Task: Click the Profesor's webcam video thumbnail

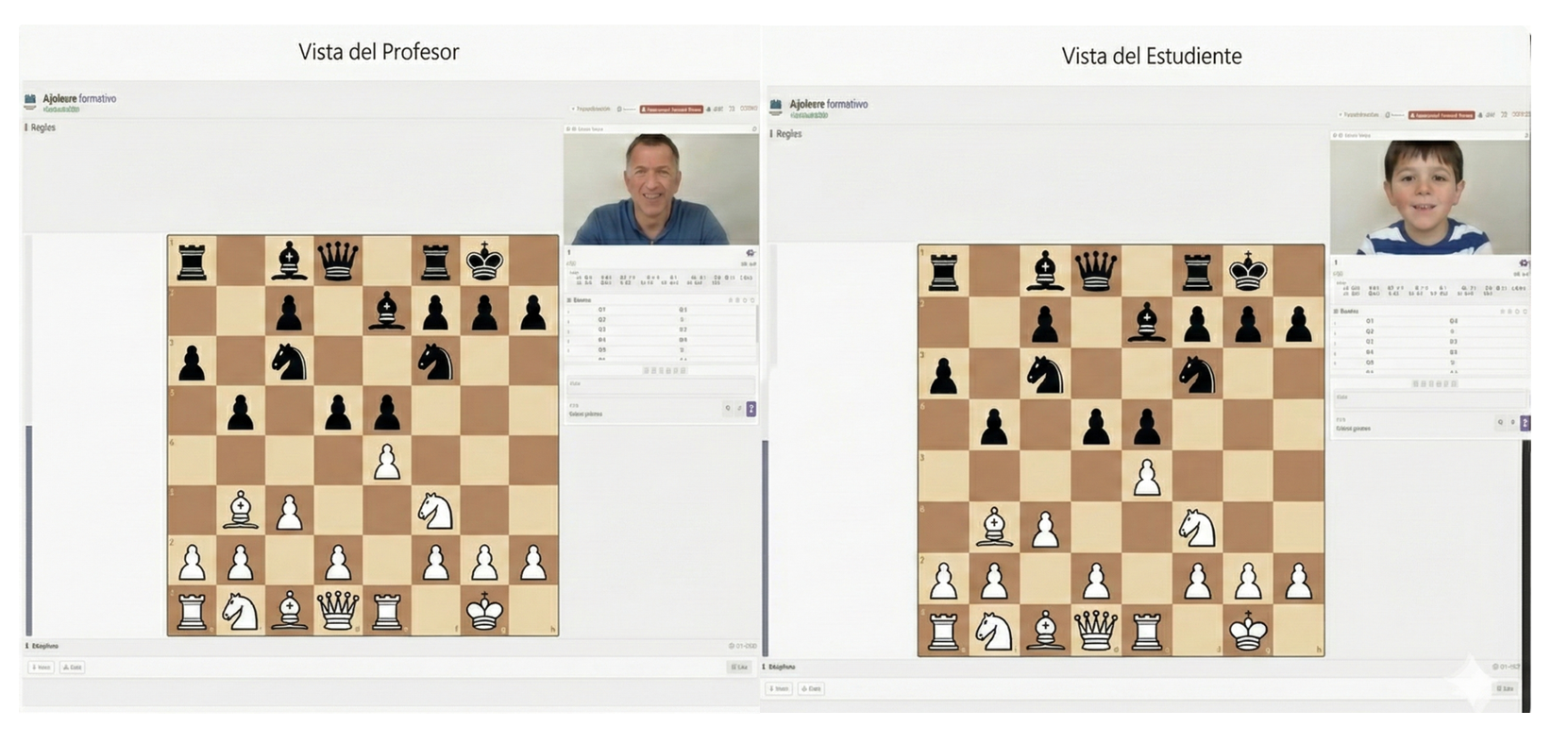Action: (661, 189)
